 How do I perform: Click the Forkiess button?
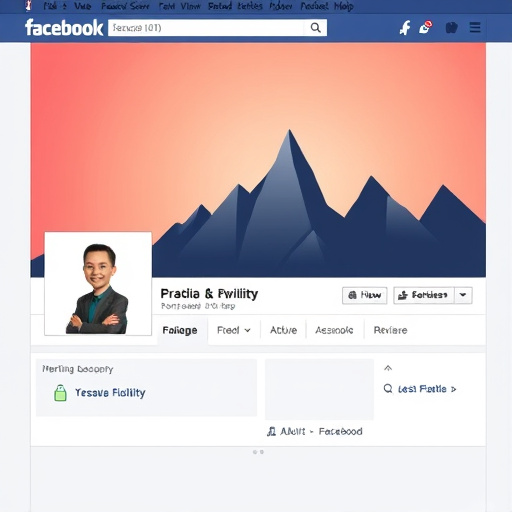[x=424, y=295]
